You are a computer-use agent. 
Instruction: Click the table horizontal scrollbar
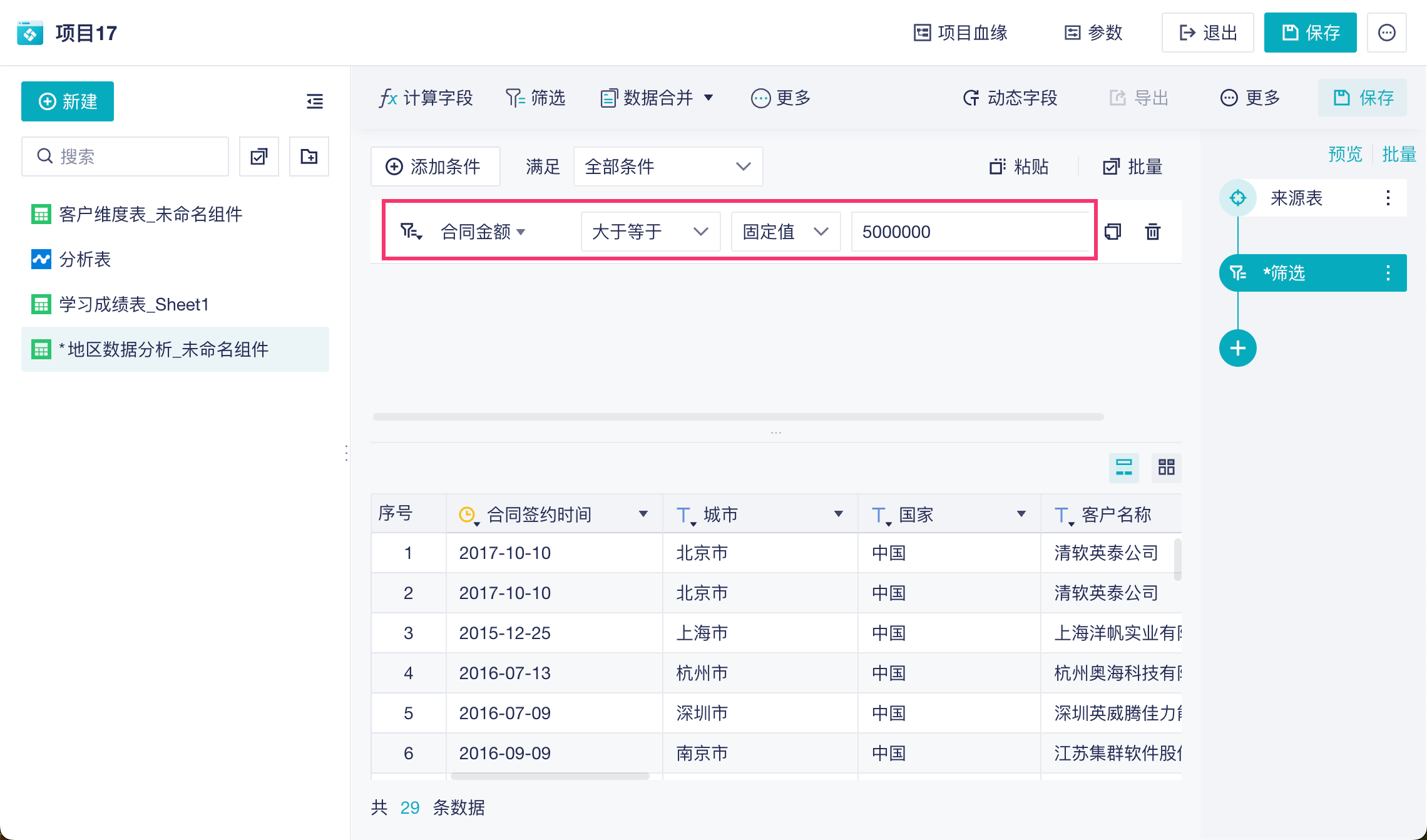coord(550,776)
